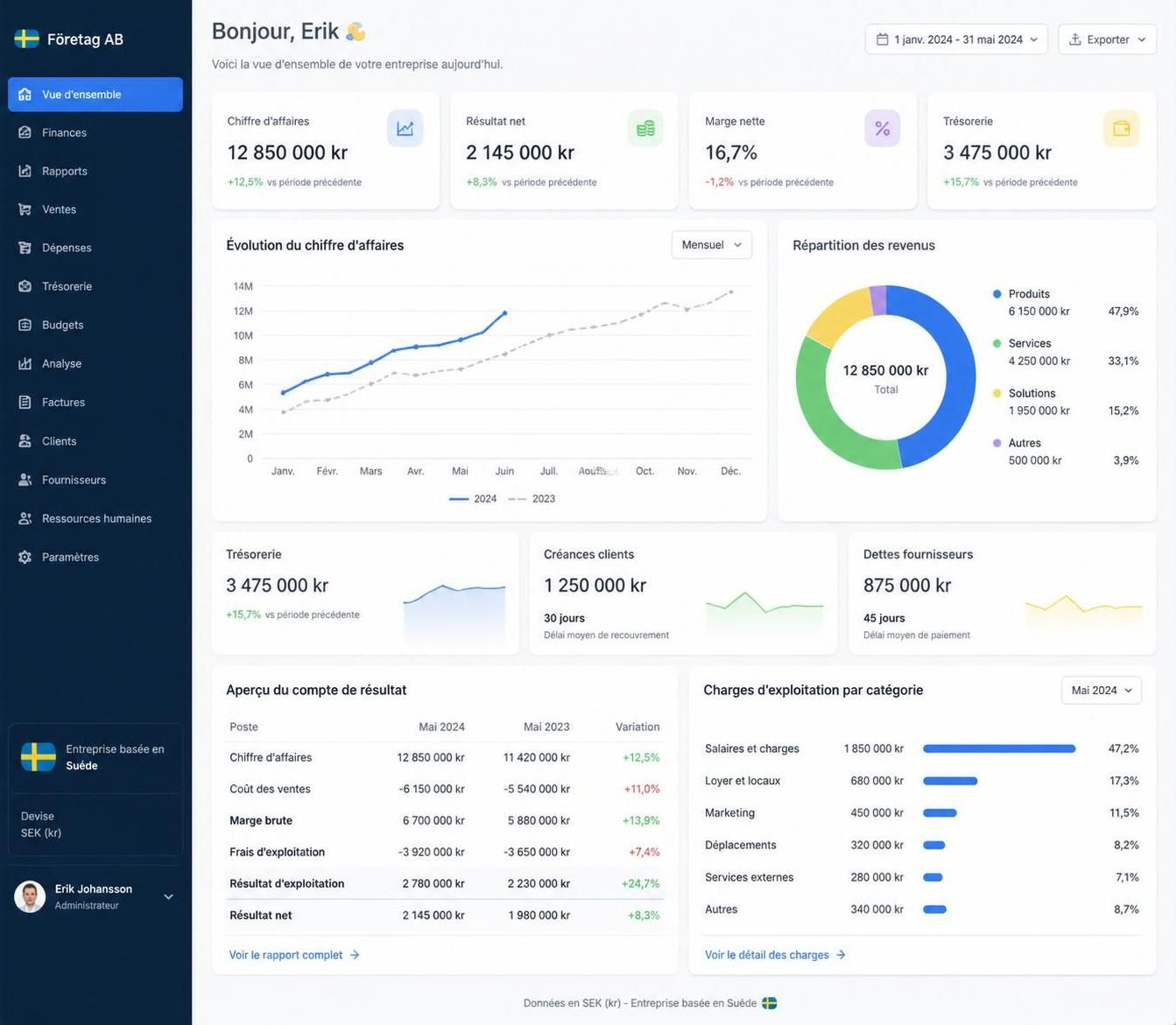
Task: Click the Loyer et locaux progress bar
Action: pos(950,781)
